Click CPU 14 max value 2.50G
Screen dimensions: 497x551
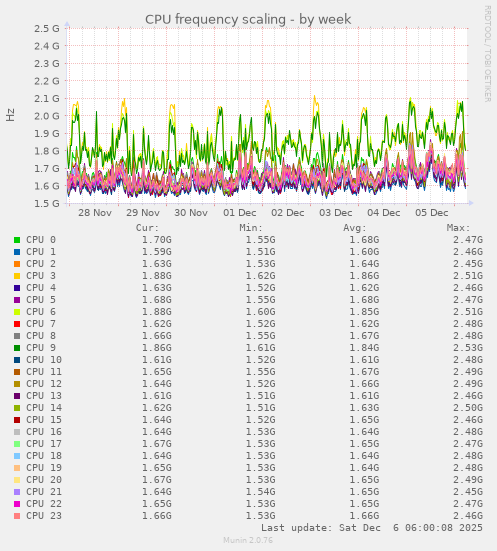click(x=468, y=408)
